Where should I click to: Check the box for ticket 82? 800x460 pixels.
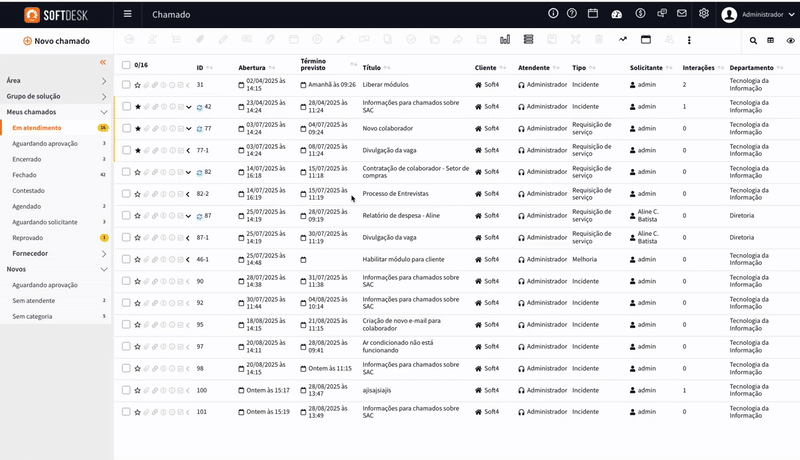pyautogui.click(x=126, y=172)
